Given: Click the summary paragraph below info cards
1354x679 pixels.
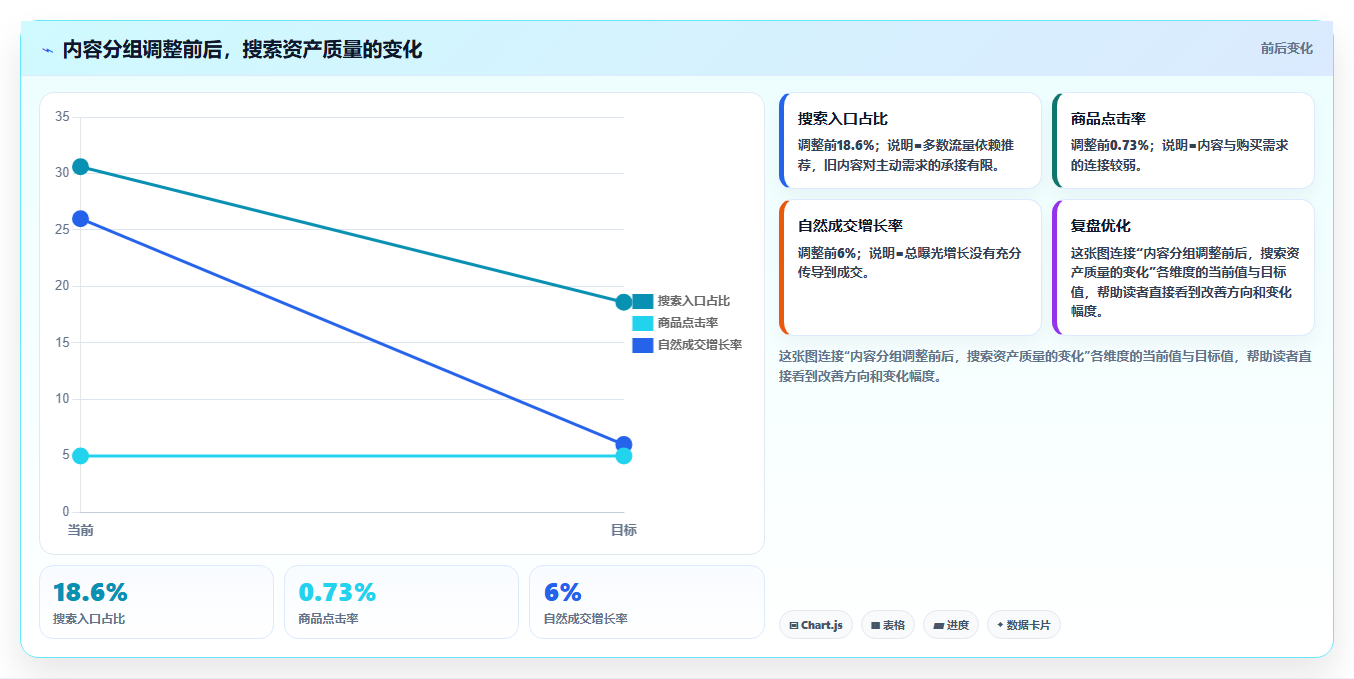Looking at the screenshot, I should pos(1045,366).
